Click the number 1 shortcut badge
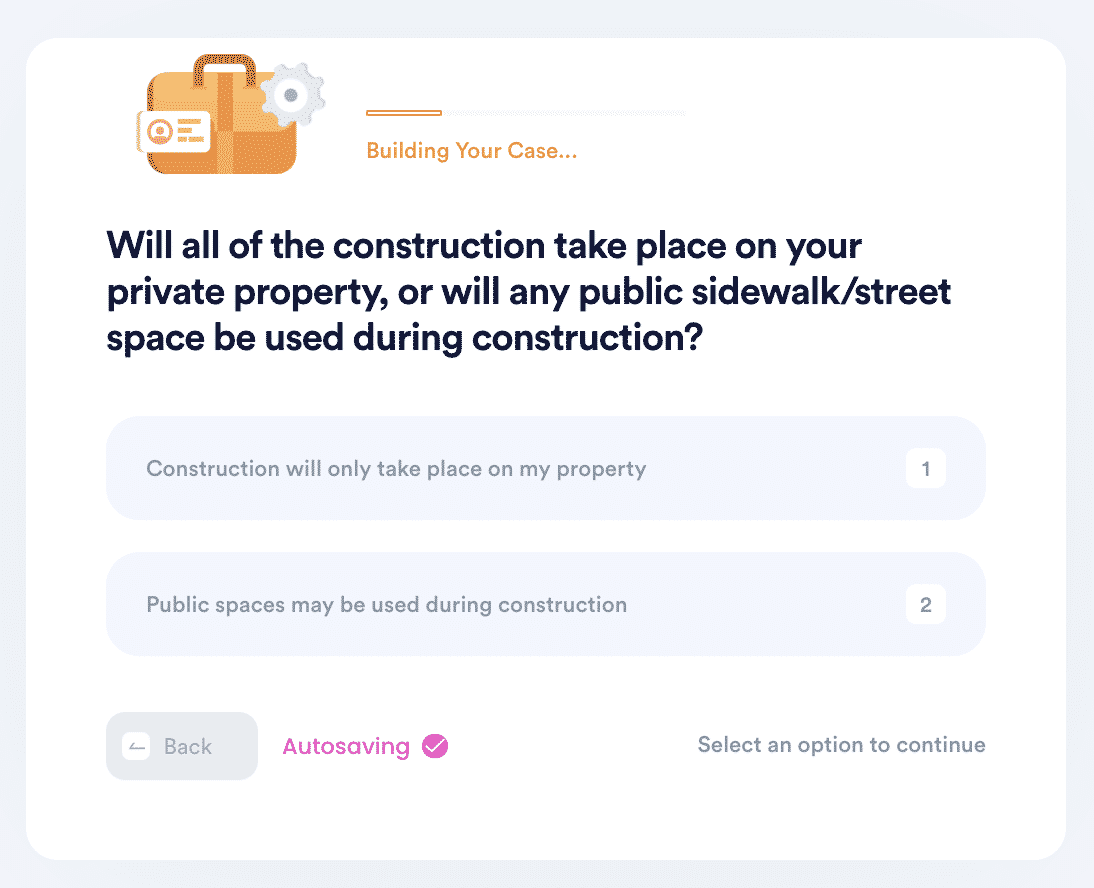This screenshot has height=888, width=1094. (926, 469)
